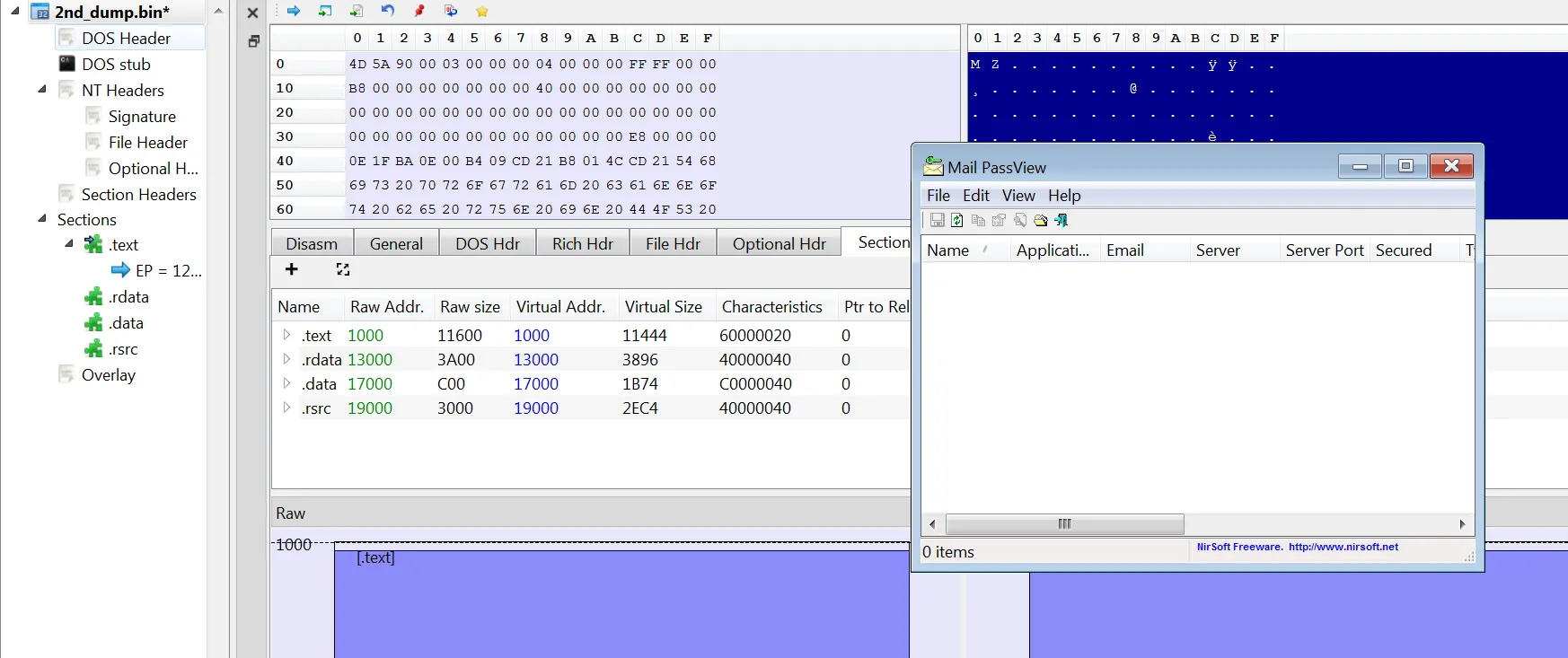The width and height of the screenshot is (1568, 658).
Task: Click the 2nd_dump.bin file icon
Action: pyautogui.click(x=40, y=12)
